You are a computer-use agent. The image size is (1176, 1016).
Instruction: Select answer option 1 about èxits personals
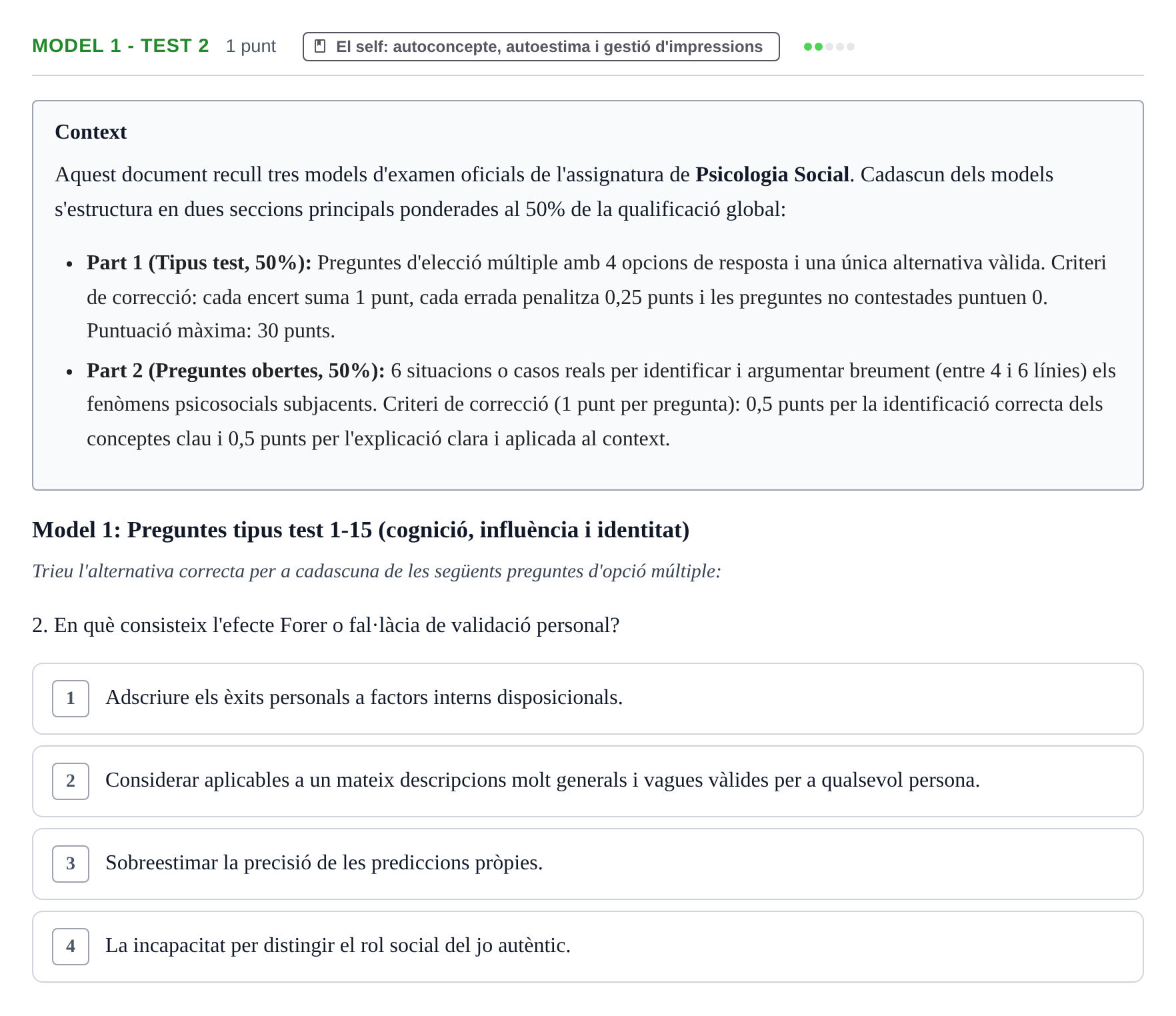coord(587,699)
